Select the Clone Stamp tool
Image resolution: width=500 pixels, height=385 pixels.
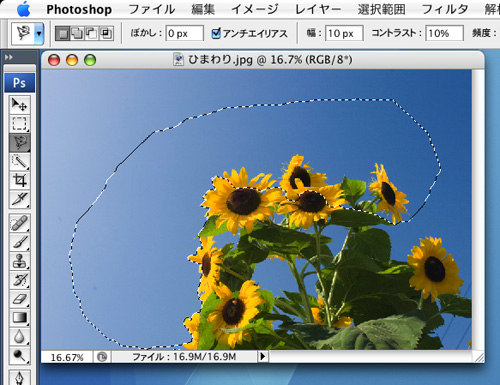click(20, 261)
